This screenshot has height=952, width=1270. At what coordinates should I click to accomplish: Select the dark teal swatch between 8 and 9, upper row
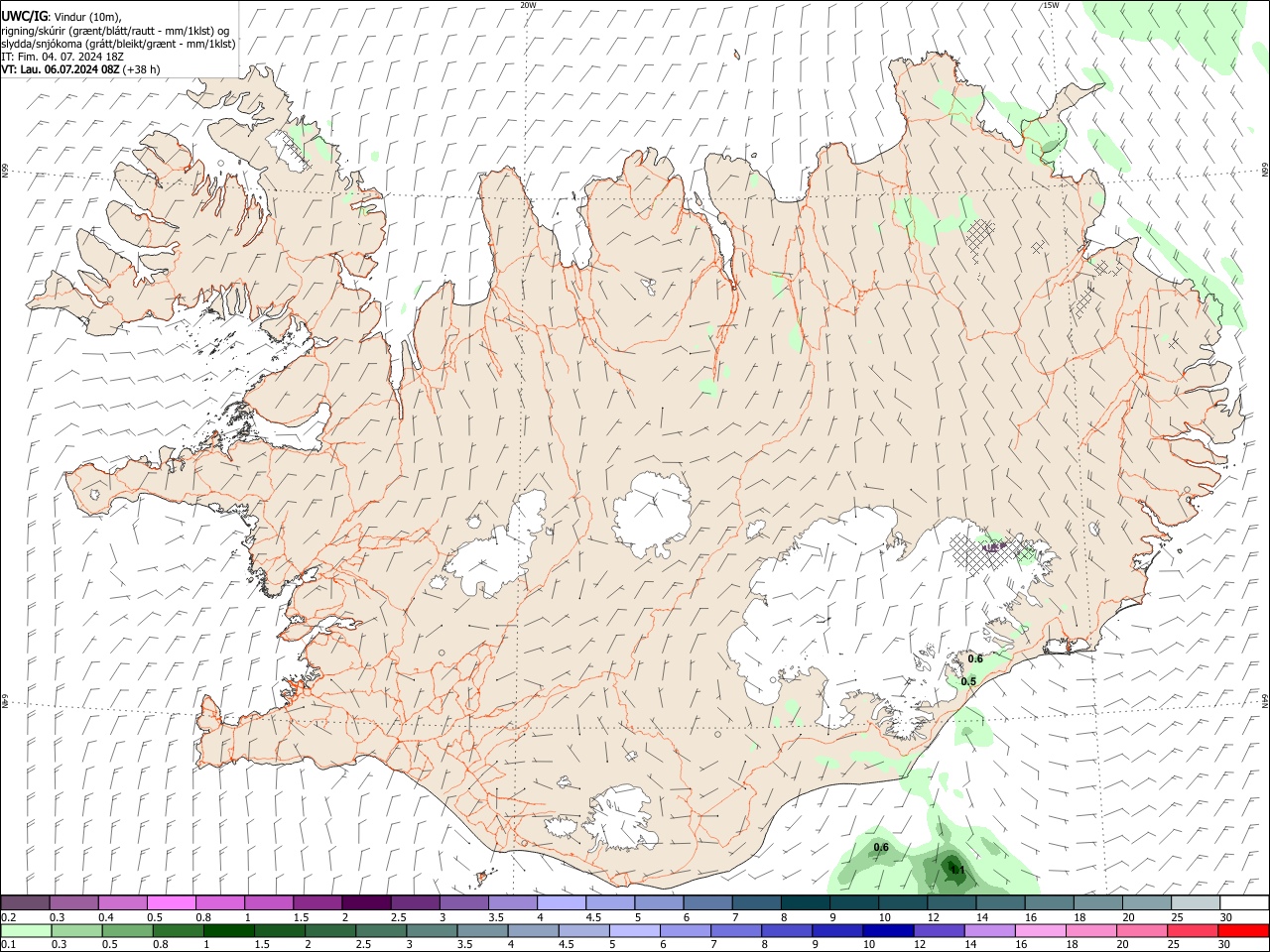804,902
